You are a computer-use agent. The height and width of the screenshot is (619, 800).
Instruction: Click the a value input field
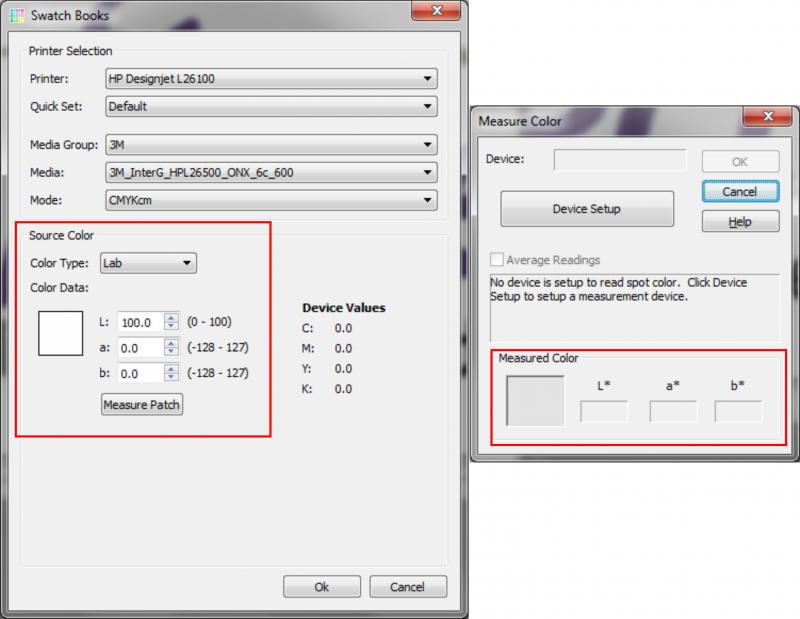point(141,348)
